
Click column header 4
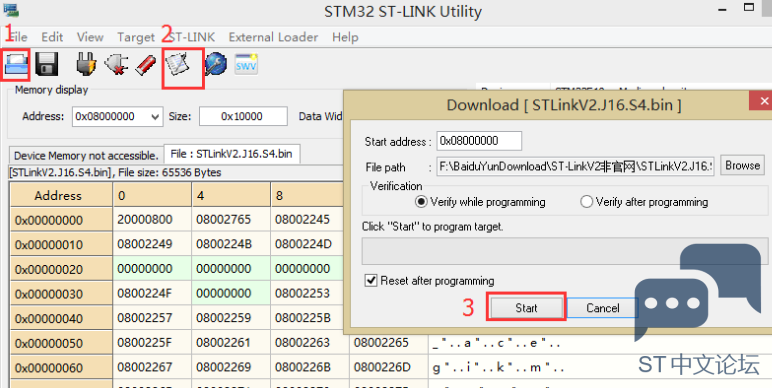pyautogui.click(x=231, y=195)
